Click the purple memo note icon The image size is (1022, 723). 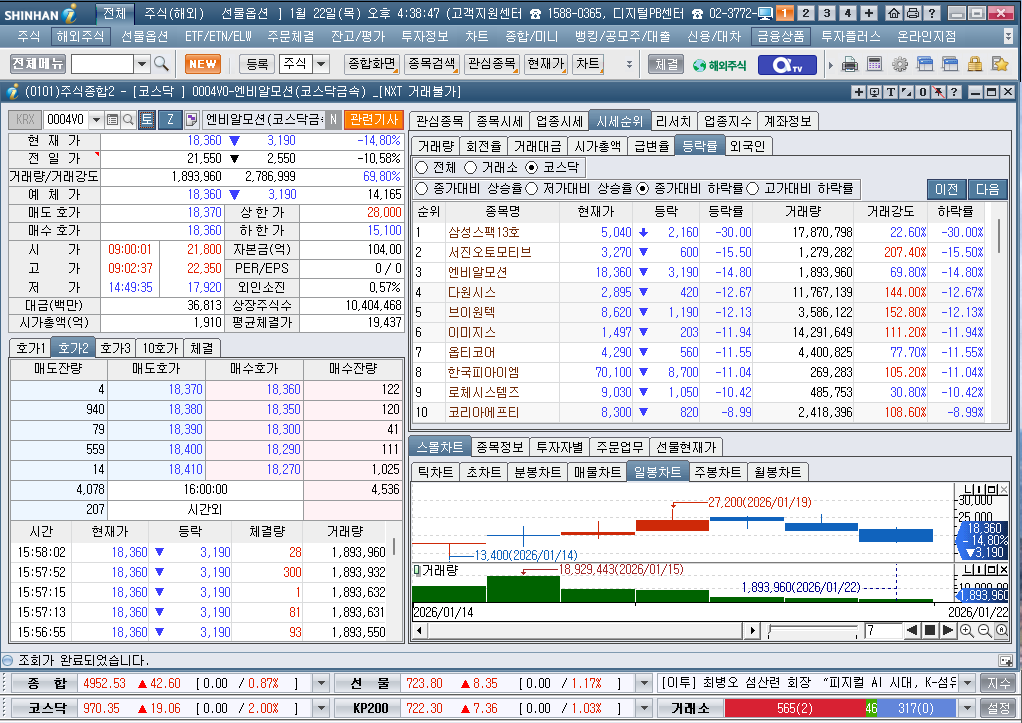pos(191,119)
